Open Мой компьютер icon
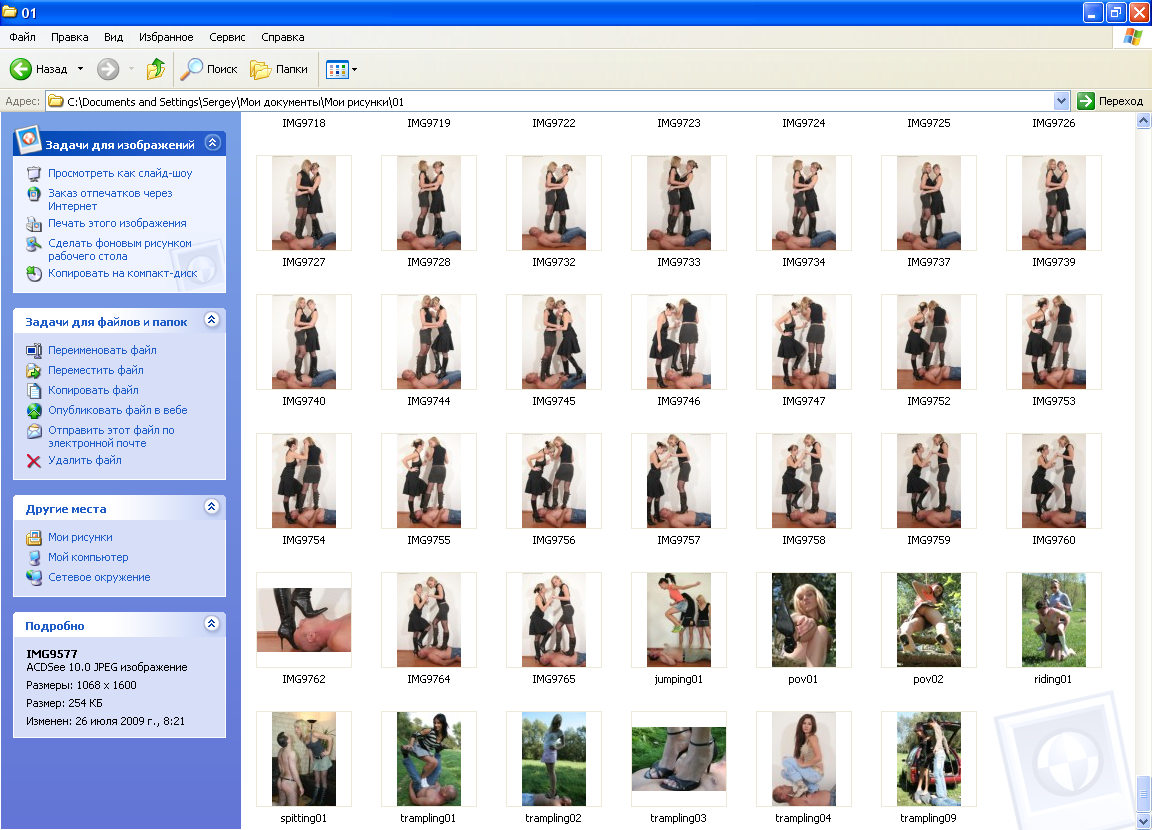This screenshot has width=1152, height=830. pyautogui.click(x=34, y=557)
